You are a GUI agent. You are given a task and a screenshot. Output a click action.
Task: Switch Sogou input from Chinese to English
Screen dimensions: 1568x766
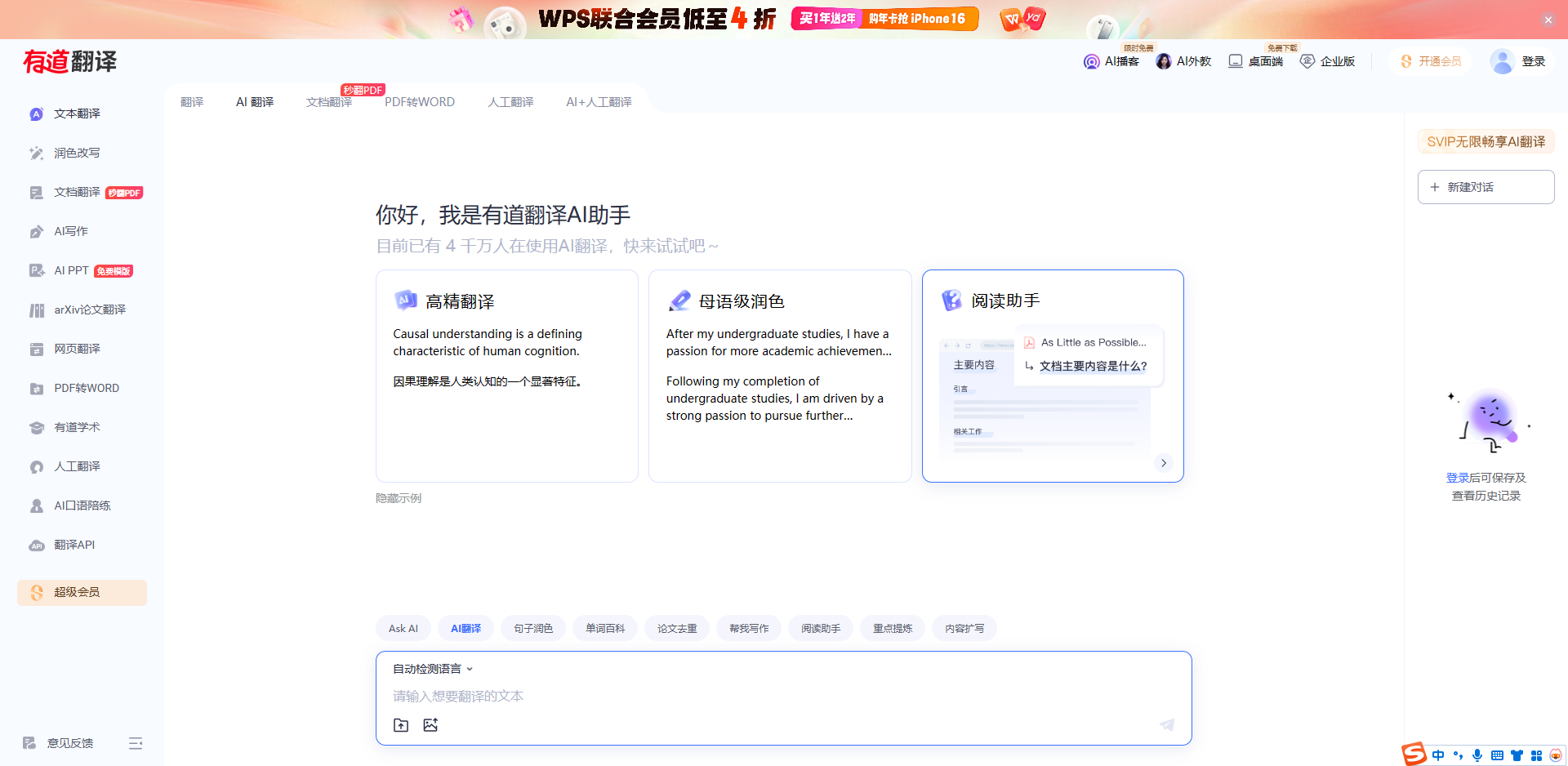click(x=1437, y=755)
